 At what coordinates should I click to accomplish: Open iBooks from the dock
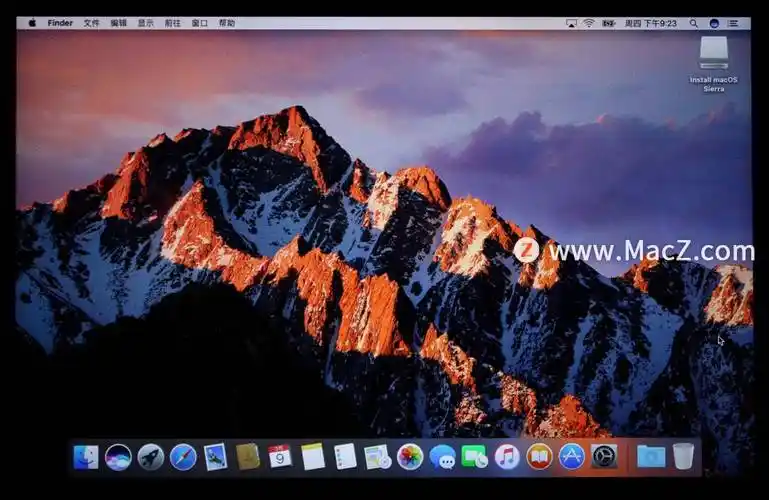(x=539, y=457)
